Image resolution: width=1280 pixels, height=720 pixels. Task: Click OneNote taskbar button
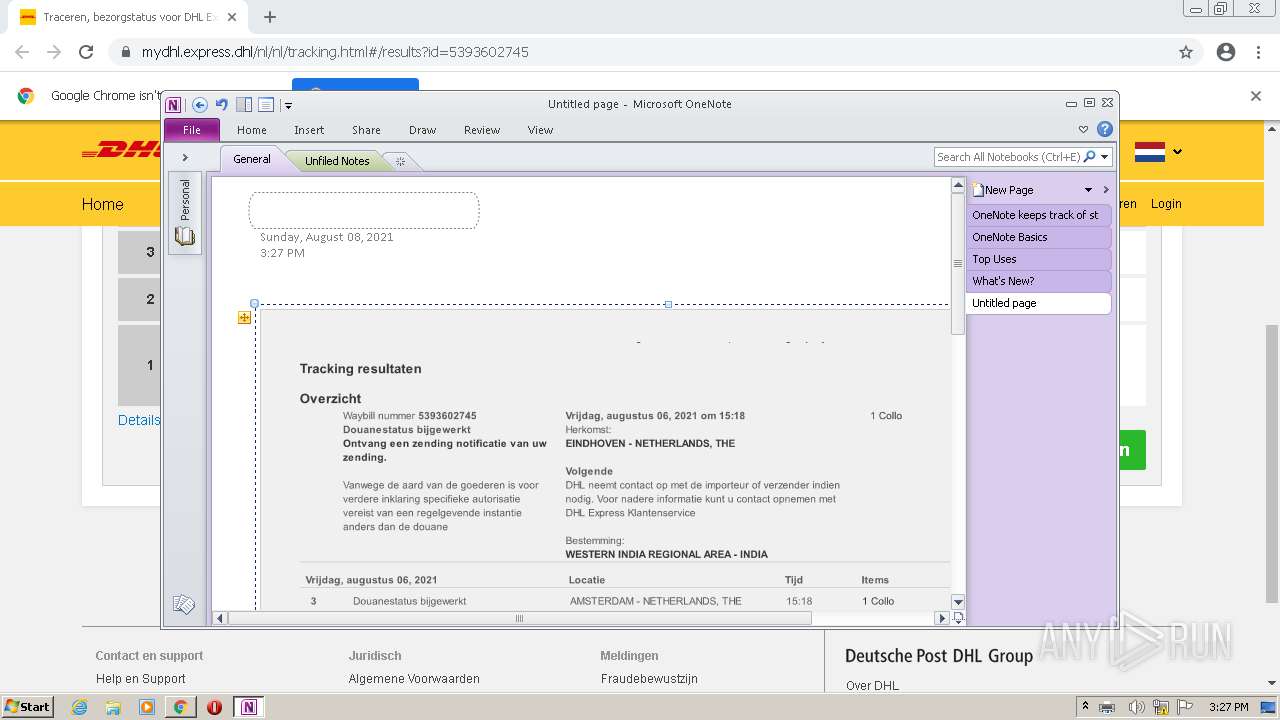point(249,707)
